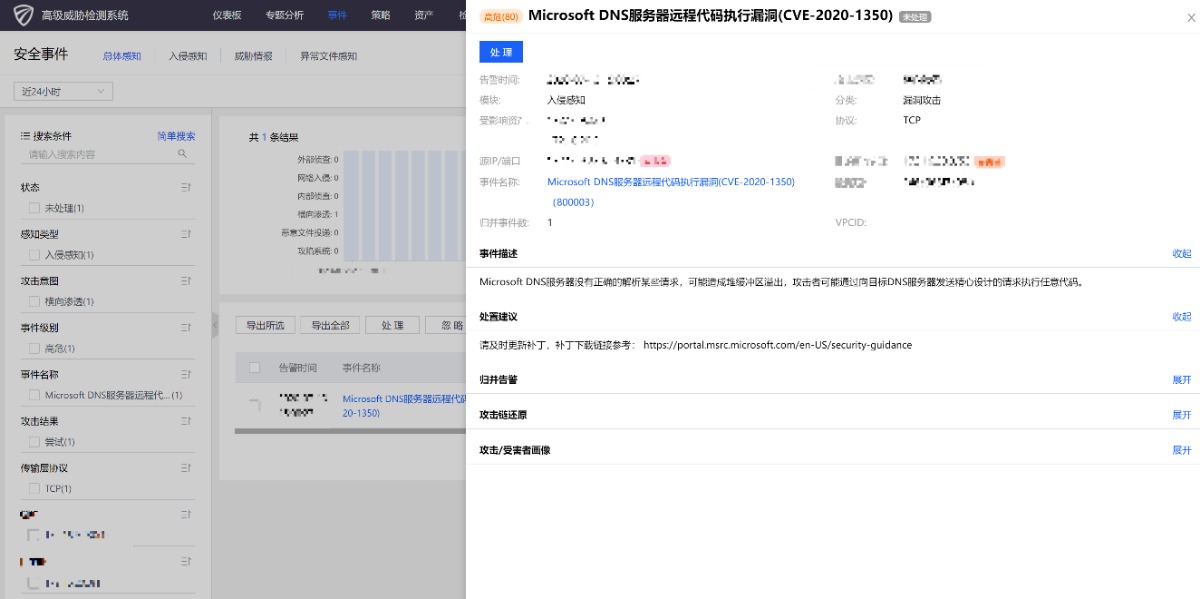Click the sort icon of the 状态 filter
Screen dimensions: 1200x599
tap(186, 187)
